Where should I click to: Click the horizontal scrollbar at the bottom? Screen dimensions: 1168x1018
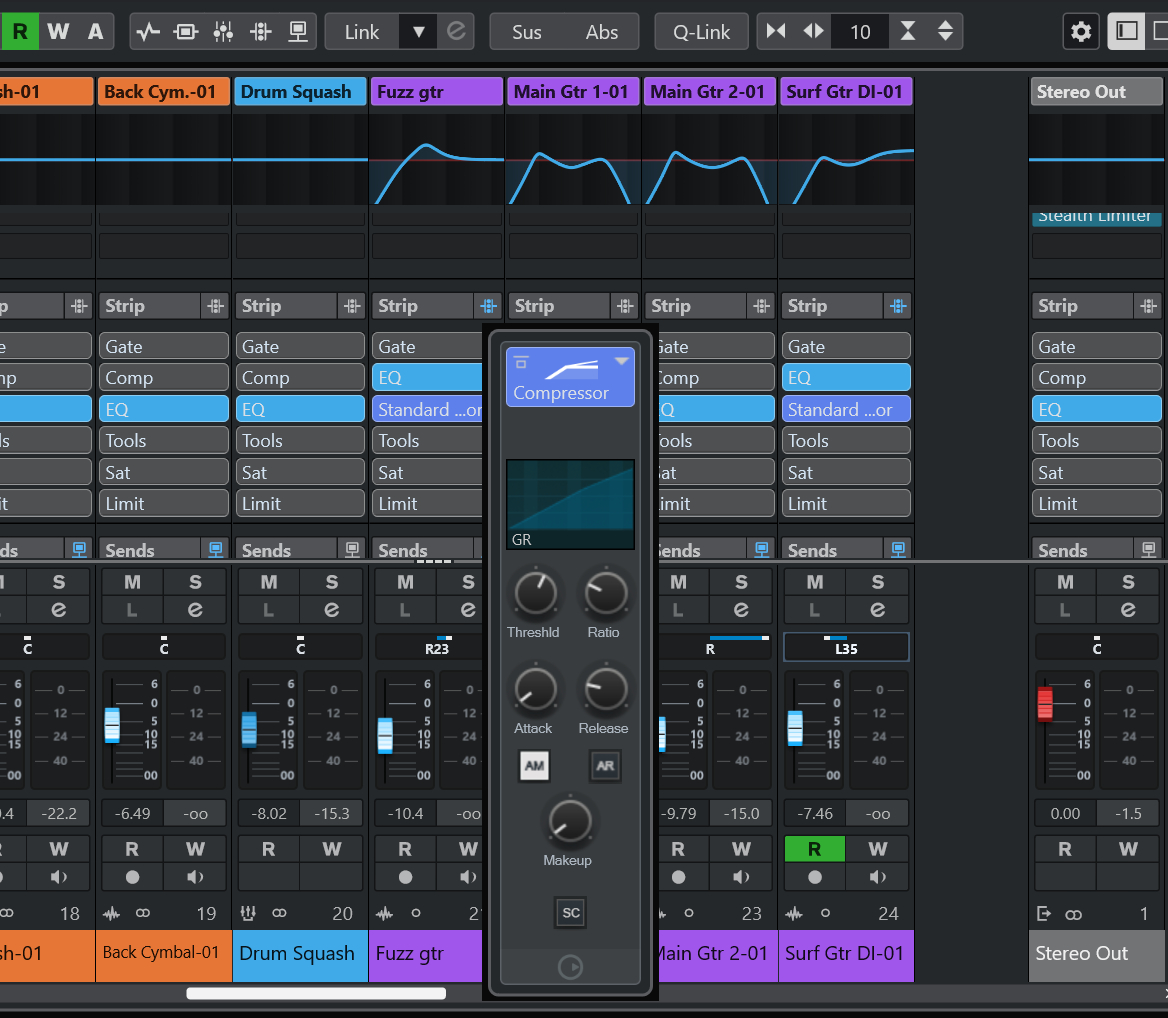[316, 993]
